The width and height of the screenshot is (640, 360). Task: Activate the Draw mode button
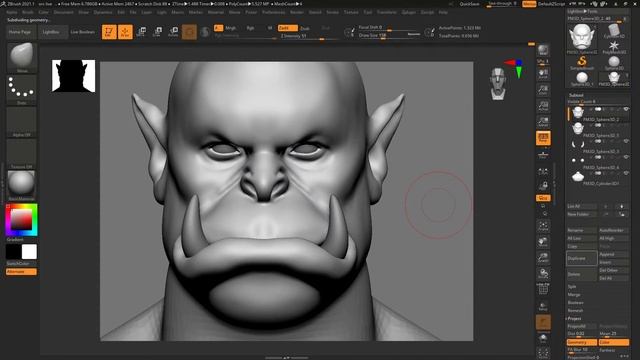(125, 32)
